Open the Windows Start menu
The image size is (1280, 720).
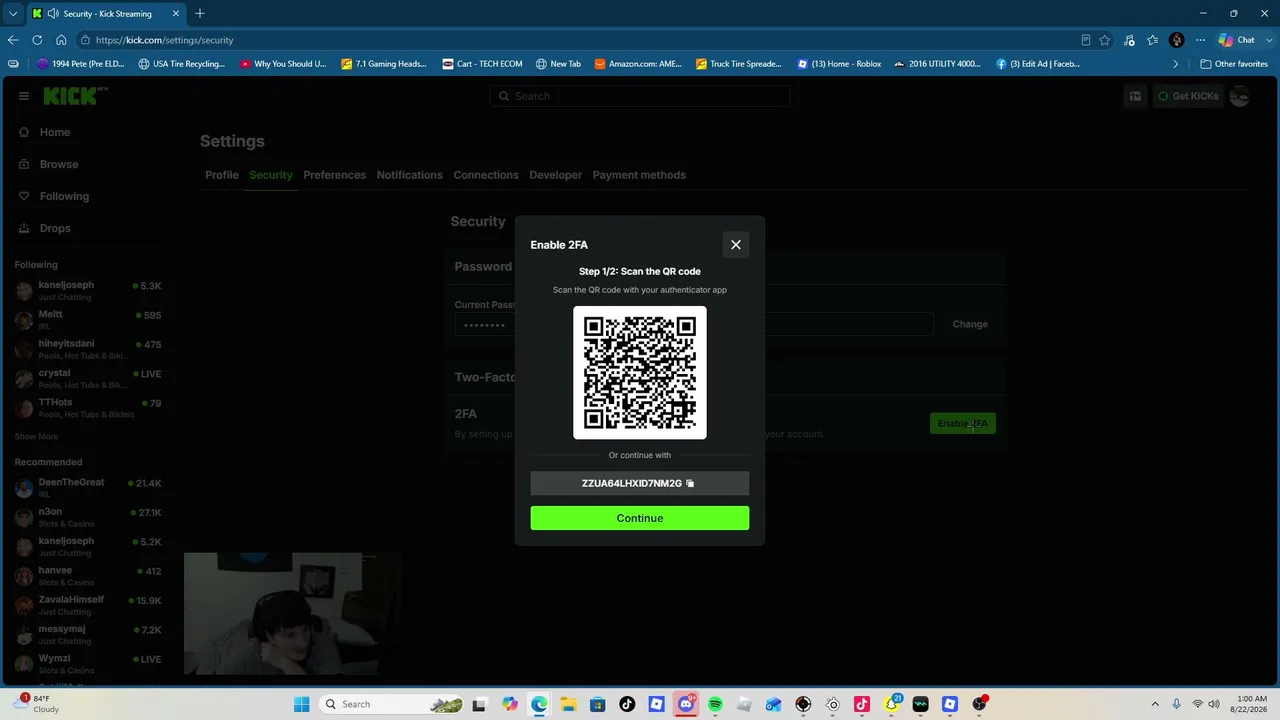[302, 704]
